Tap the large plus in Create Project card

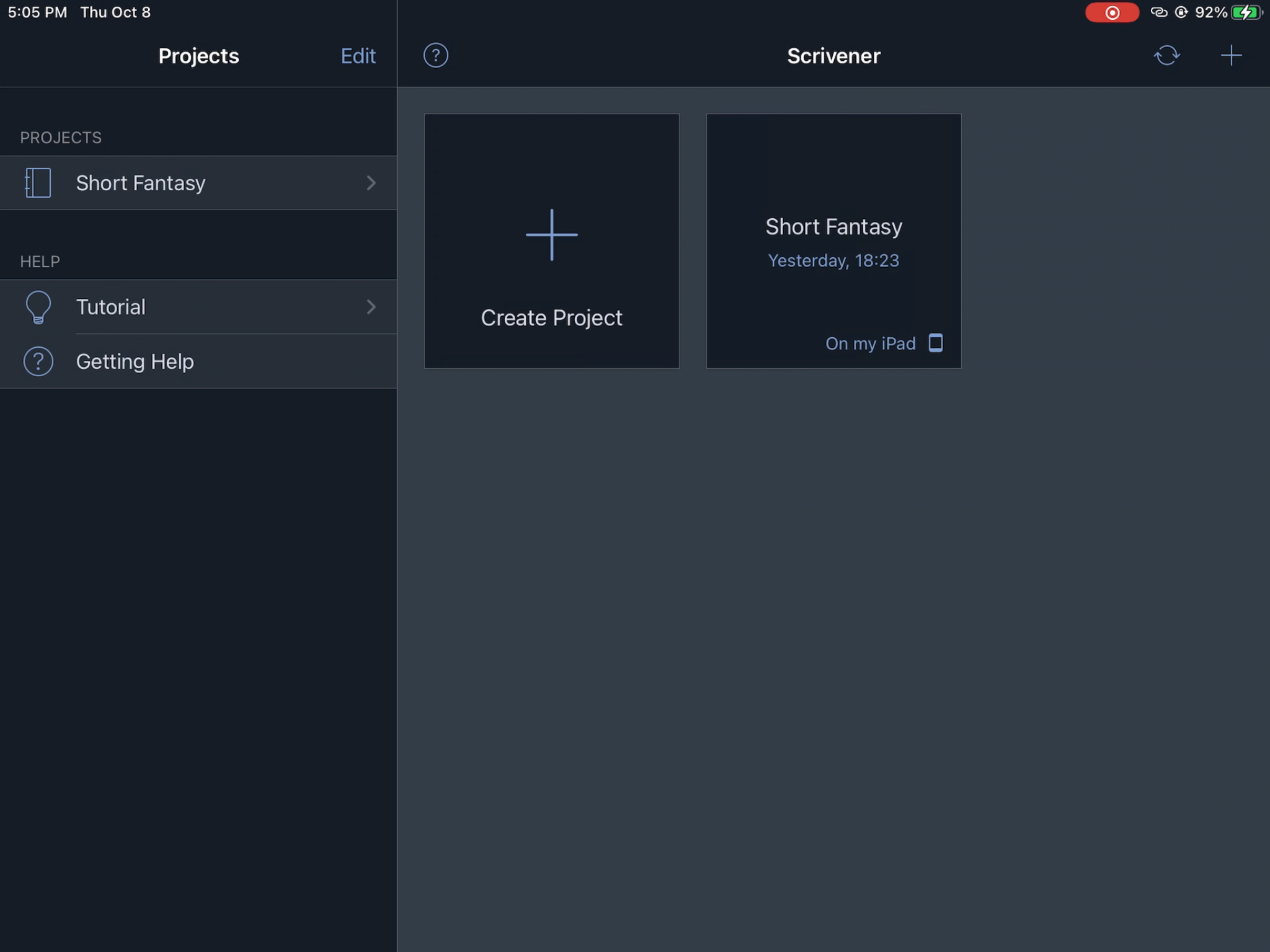click(x=551, y=235)
